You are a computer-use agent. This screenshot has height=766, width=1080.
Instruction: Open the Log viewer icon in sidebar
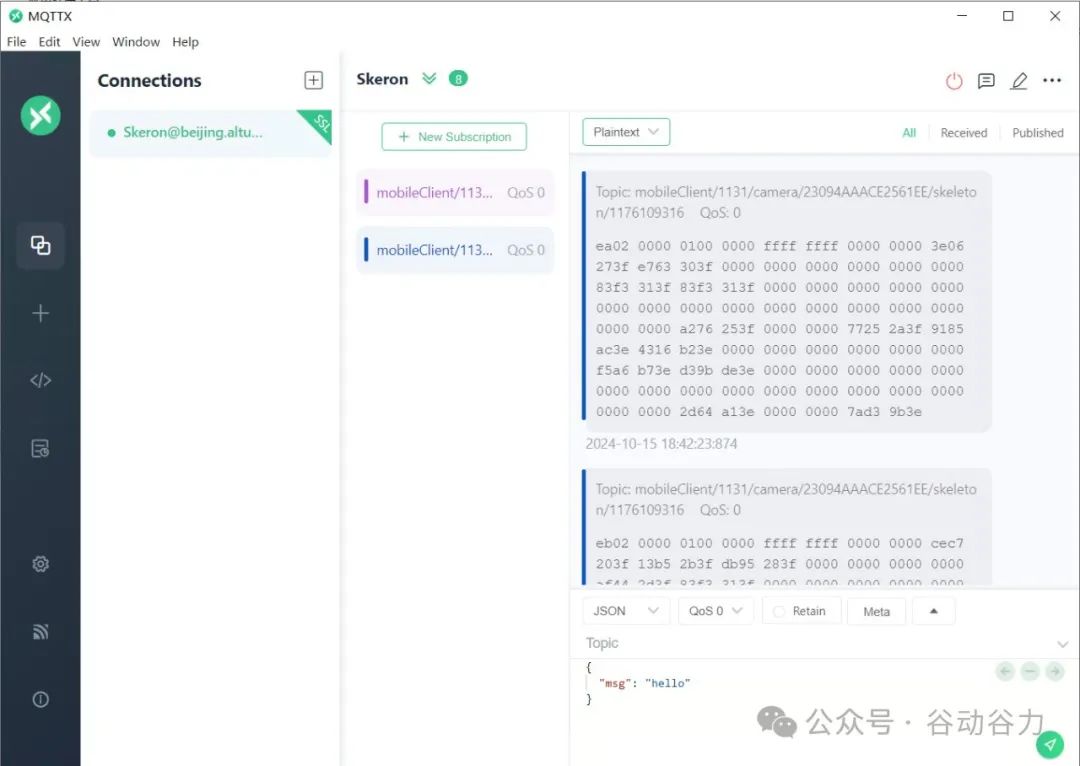(40, 448)
